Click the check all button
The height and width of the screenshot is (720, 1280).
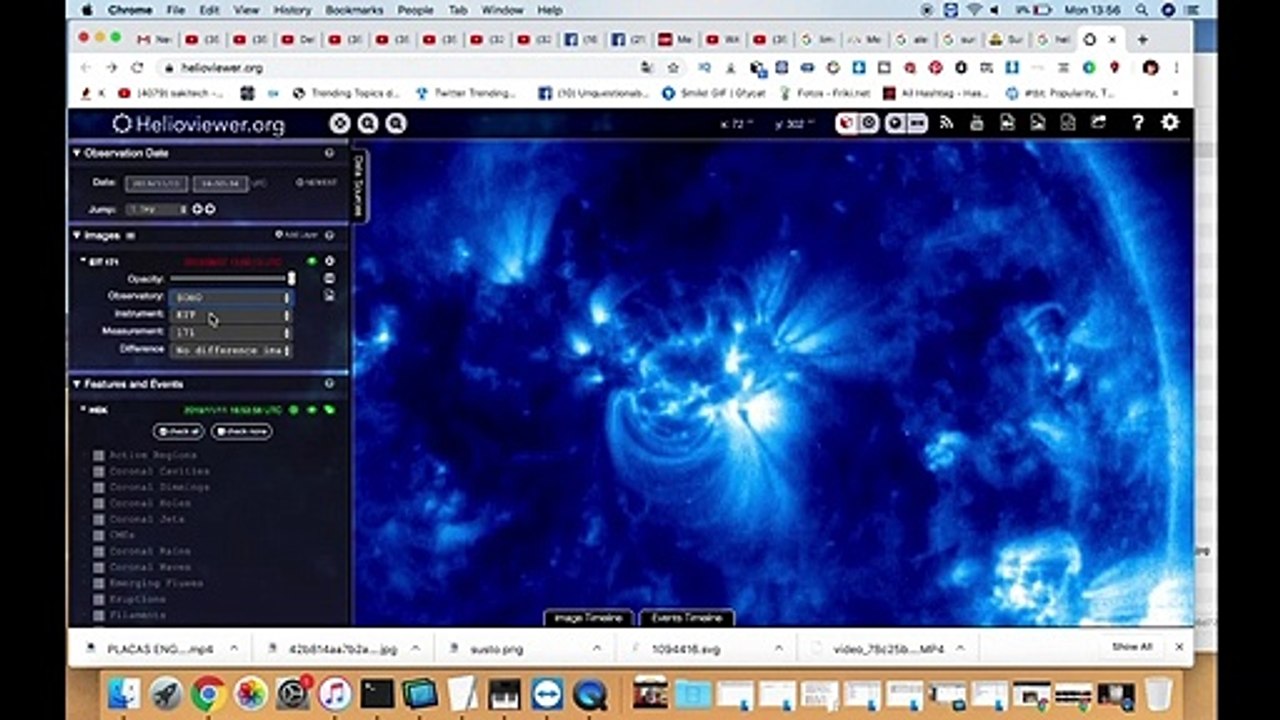point(178,431)
